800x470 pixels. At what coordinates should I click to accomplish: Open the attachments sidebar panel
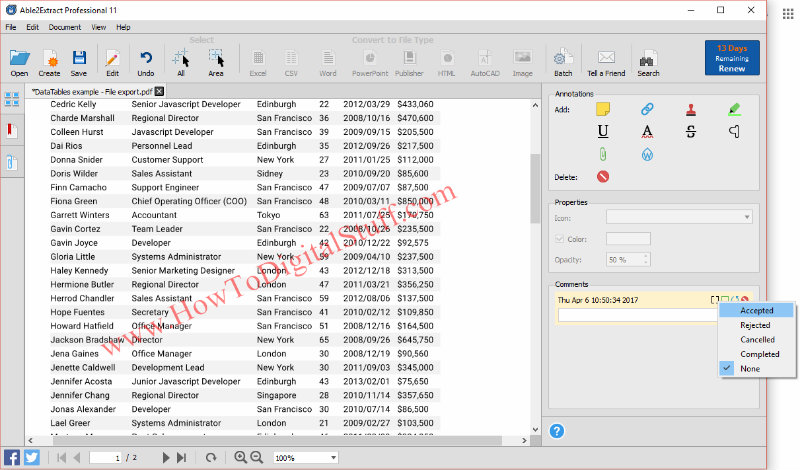(x=12, y=163)
